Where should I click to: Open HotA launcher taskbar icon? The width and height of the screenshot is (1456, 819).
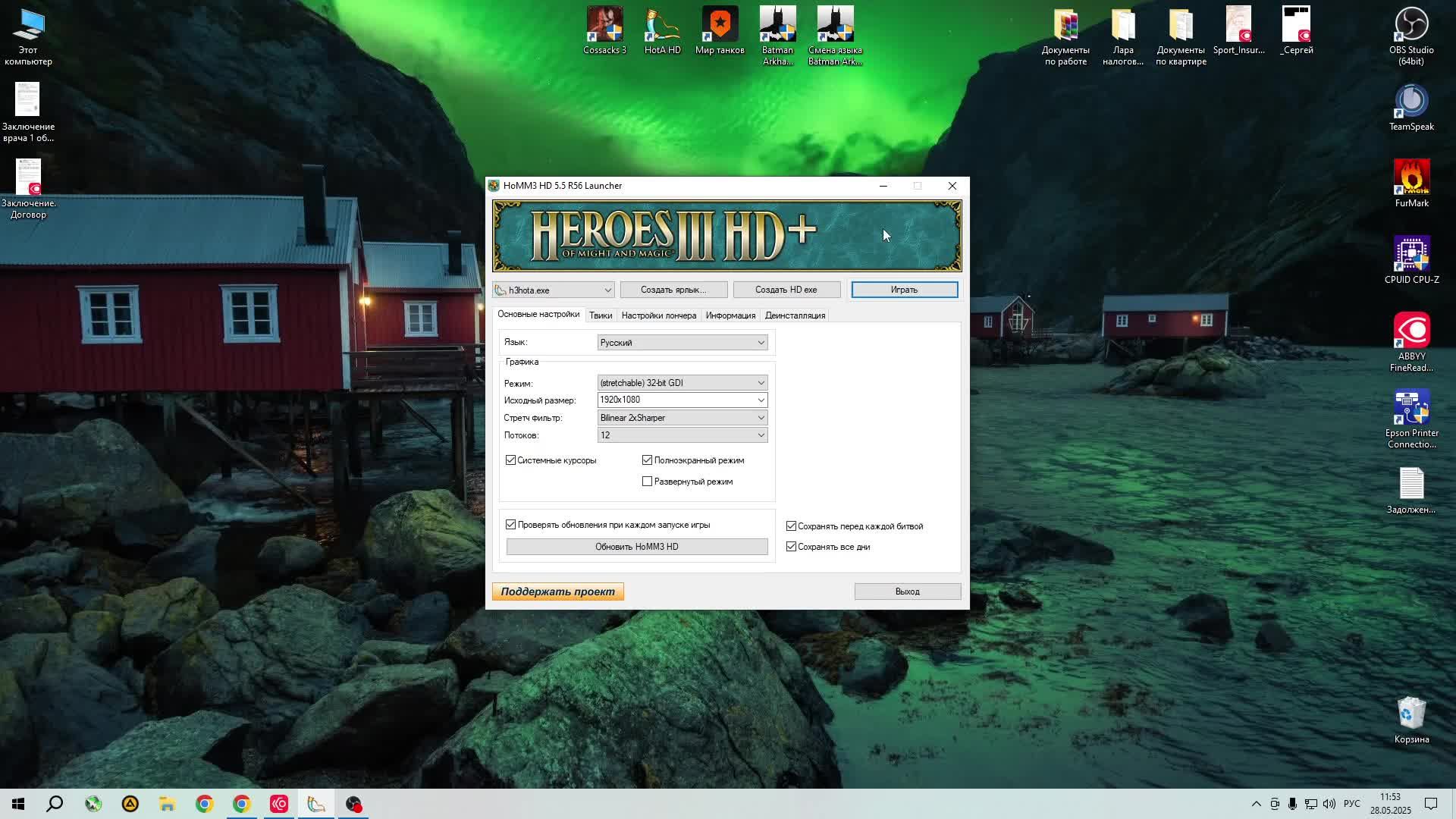click(x=316, y=804)
